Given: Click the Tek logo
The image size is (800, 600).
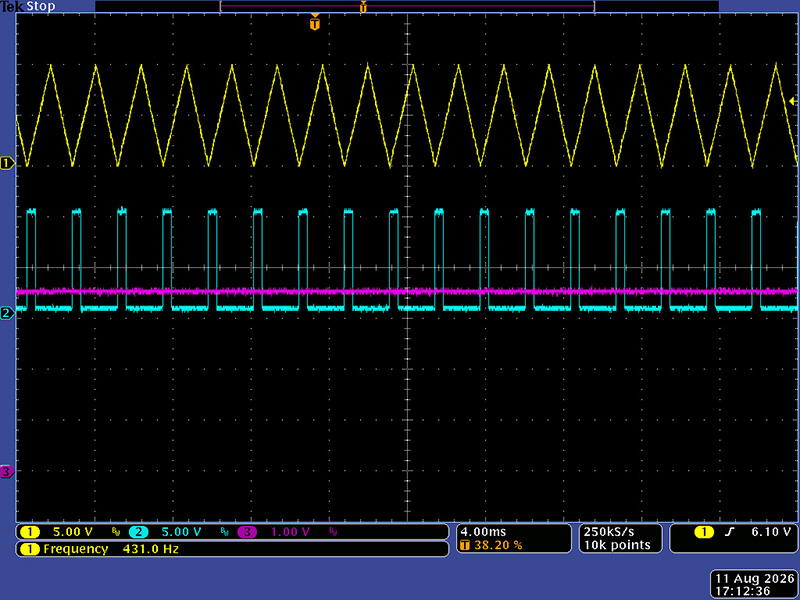Looking at the screenshot, I should click(11, 6).
